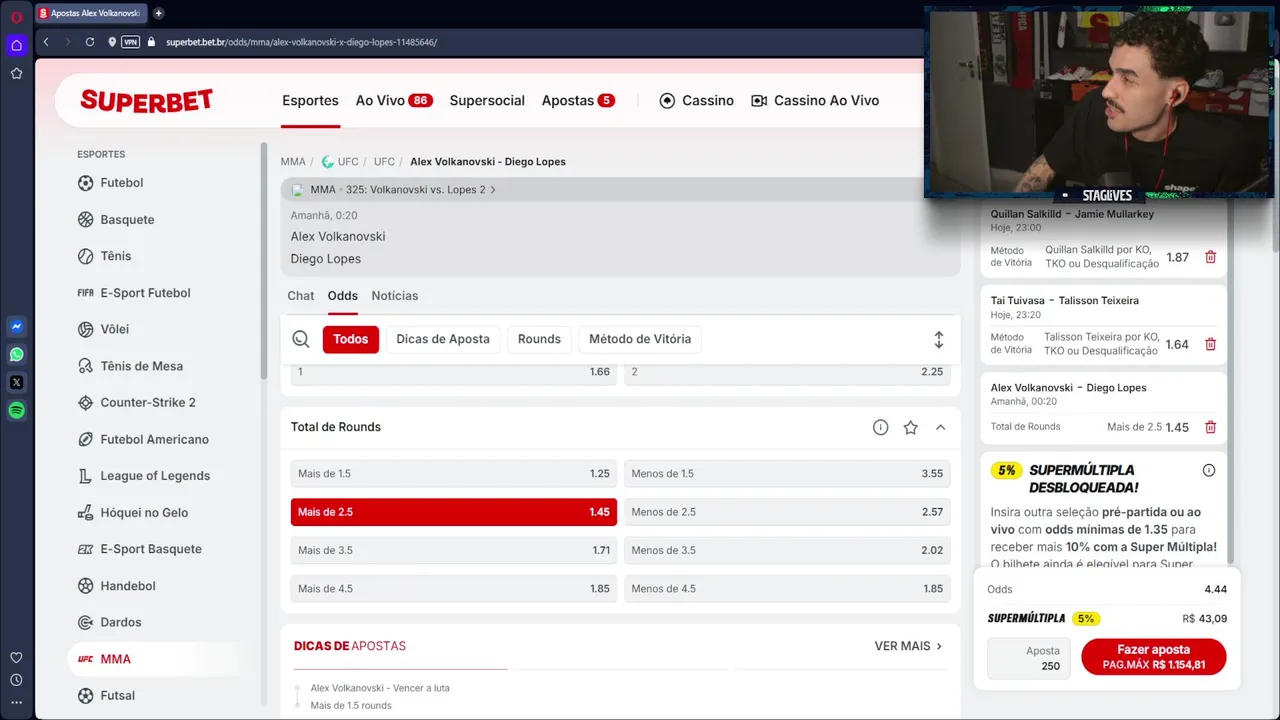Show info for Total de Rounds market

tap(880, 427)
